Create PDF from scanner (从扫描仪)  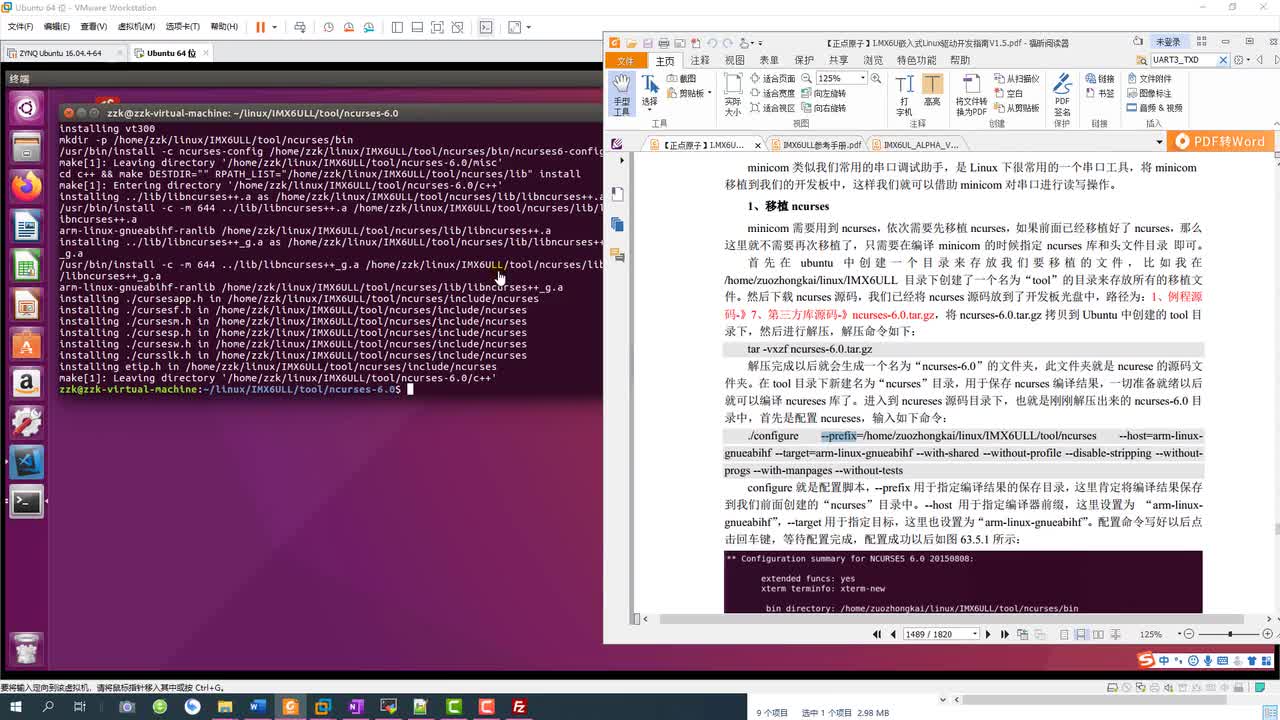[x=1016, y=78]
